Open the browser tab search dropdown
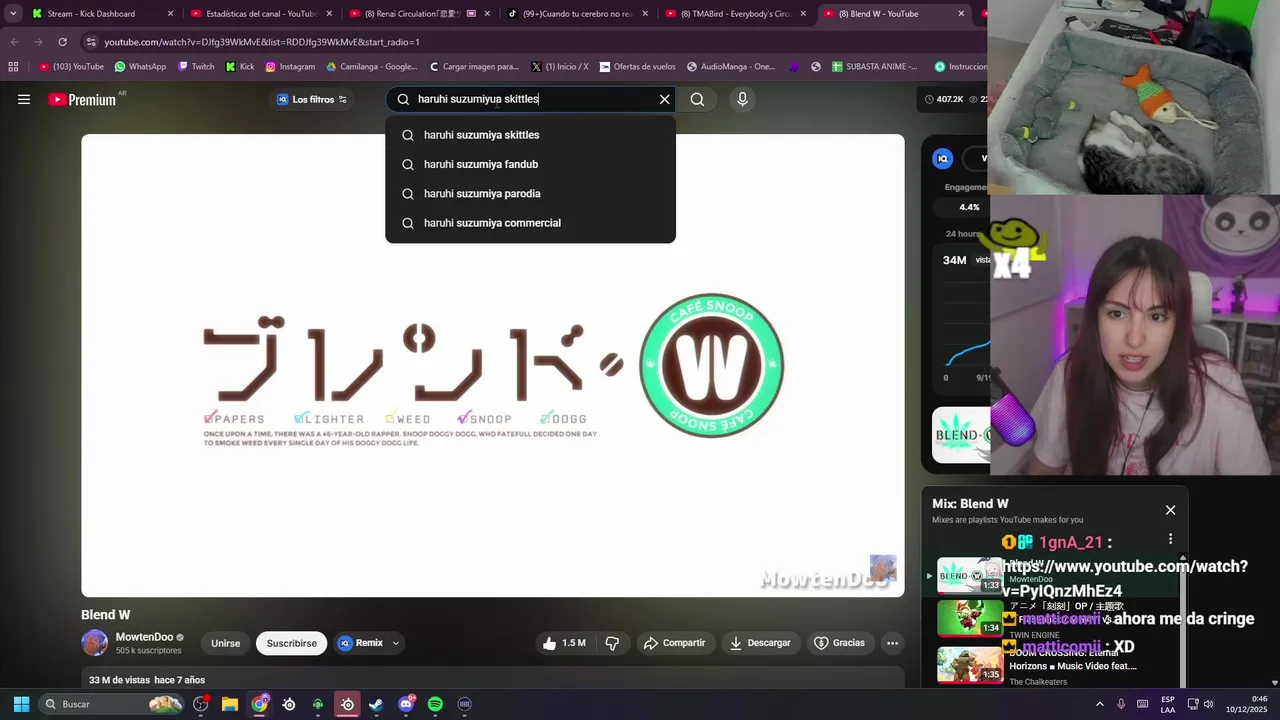The image size is (1280, 720). coord(12,14)
